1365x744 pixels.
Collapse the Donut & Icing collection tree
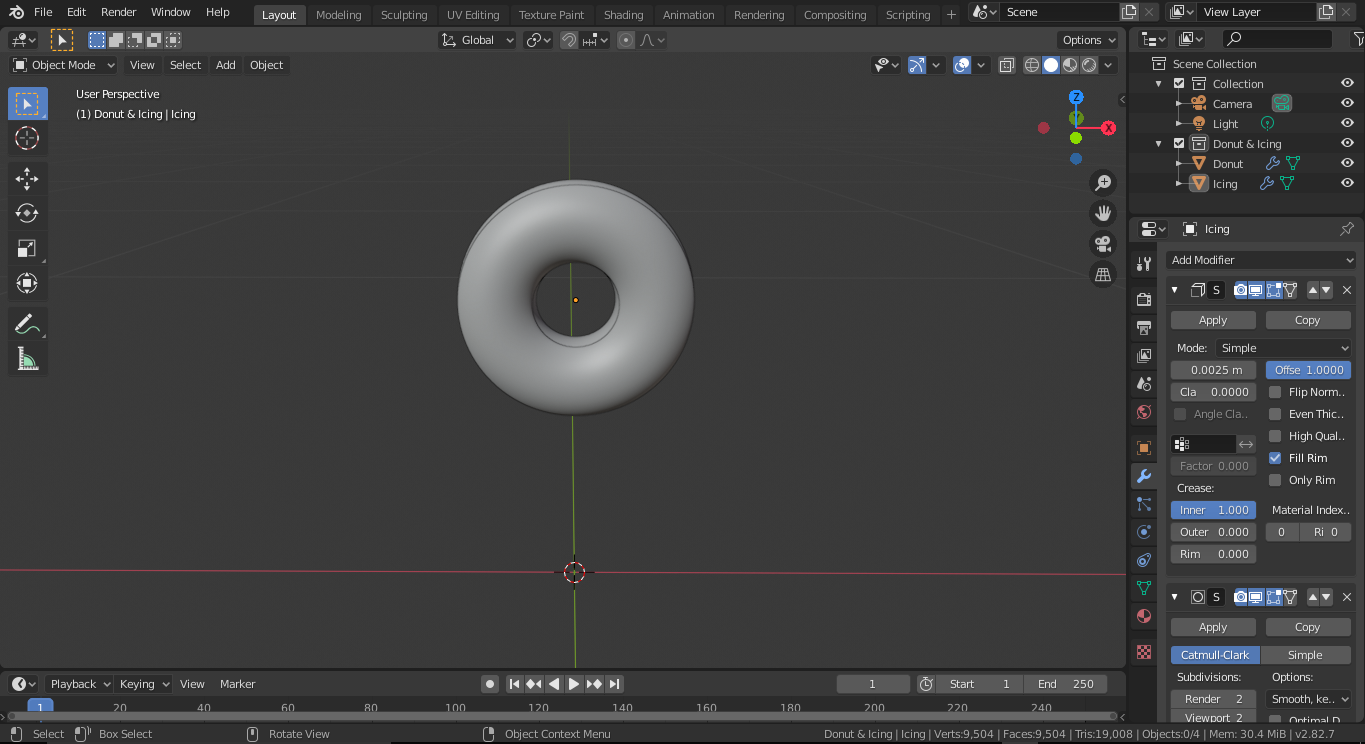click(x=1159, y=143)
